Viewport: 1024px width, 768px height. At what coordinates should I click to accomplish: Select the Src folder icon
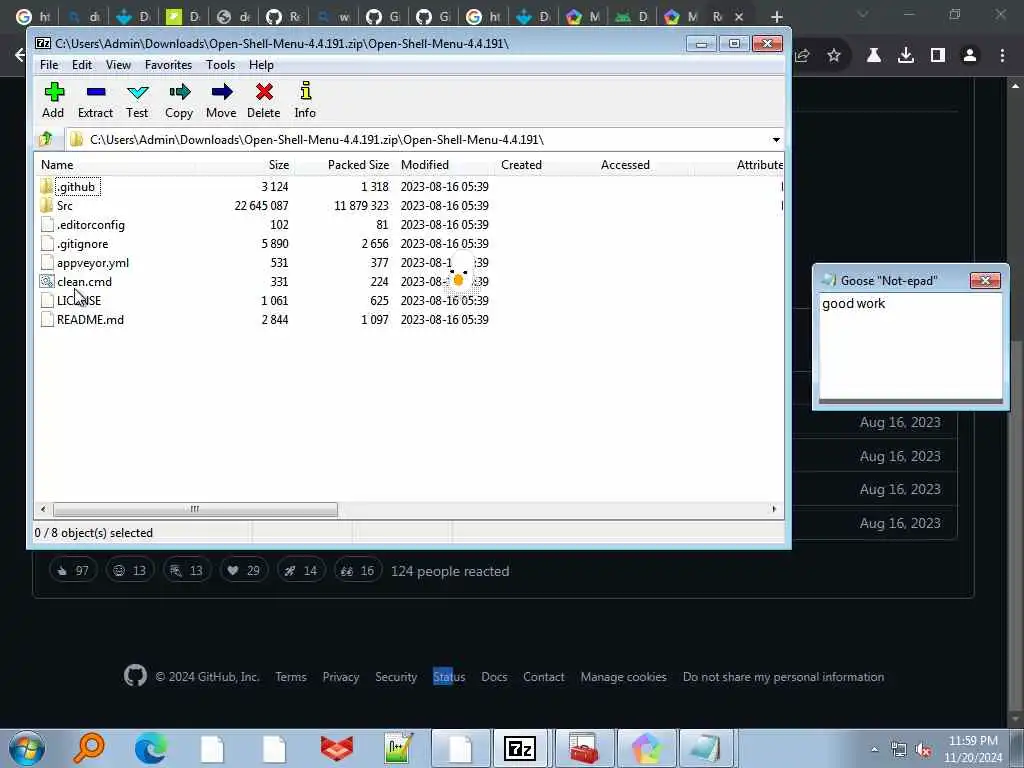pos(46,206)
